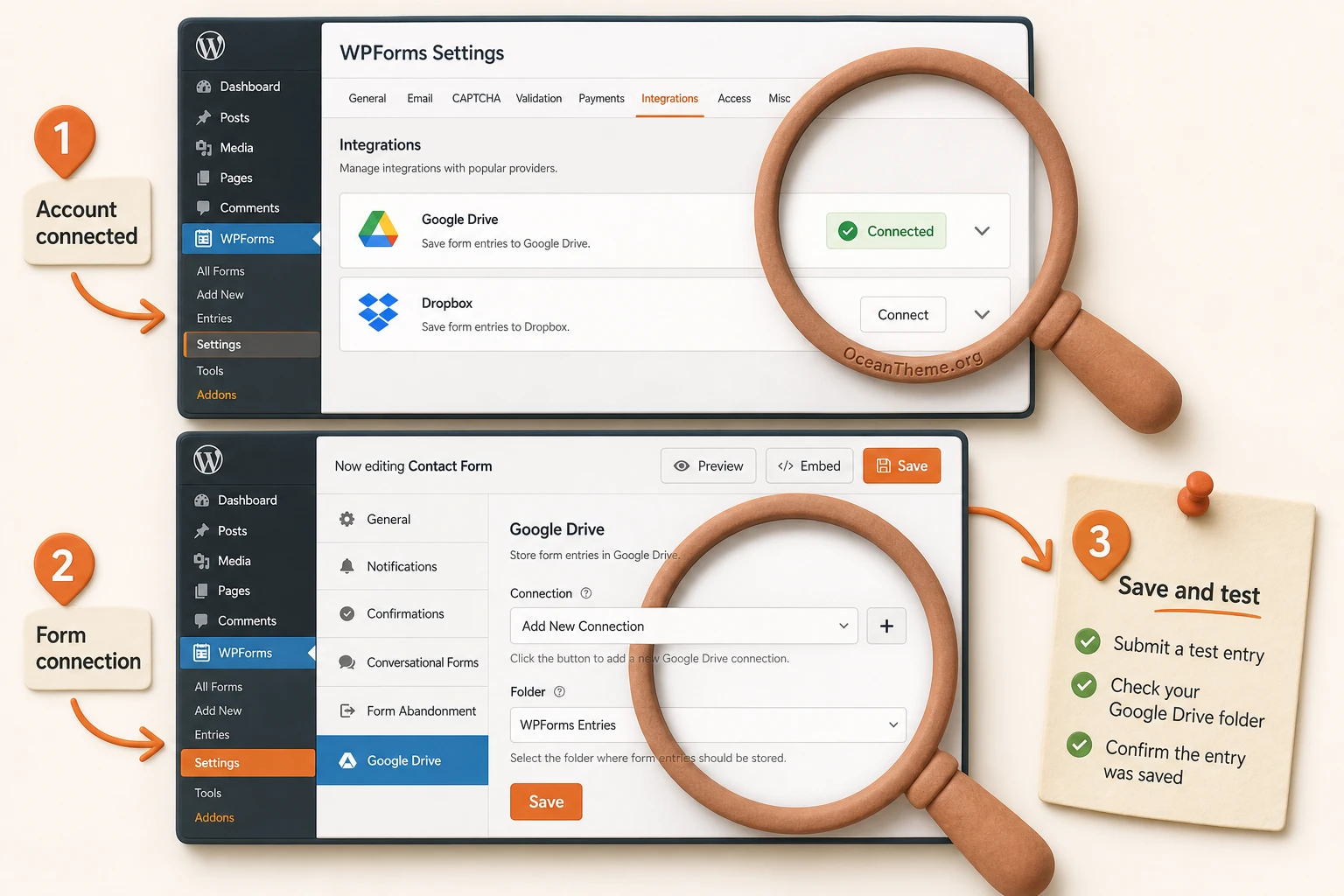Open Tools in bottom sidebar
The image size is (1344, 896).
point(208,793)
